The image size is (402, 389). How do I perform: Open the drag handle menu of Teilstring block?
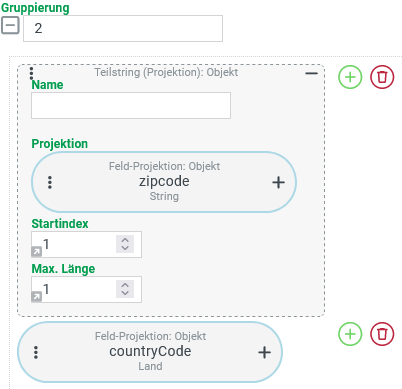click(31, 73)
